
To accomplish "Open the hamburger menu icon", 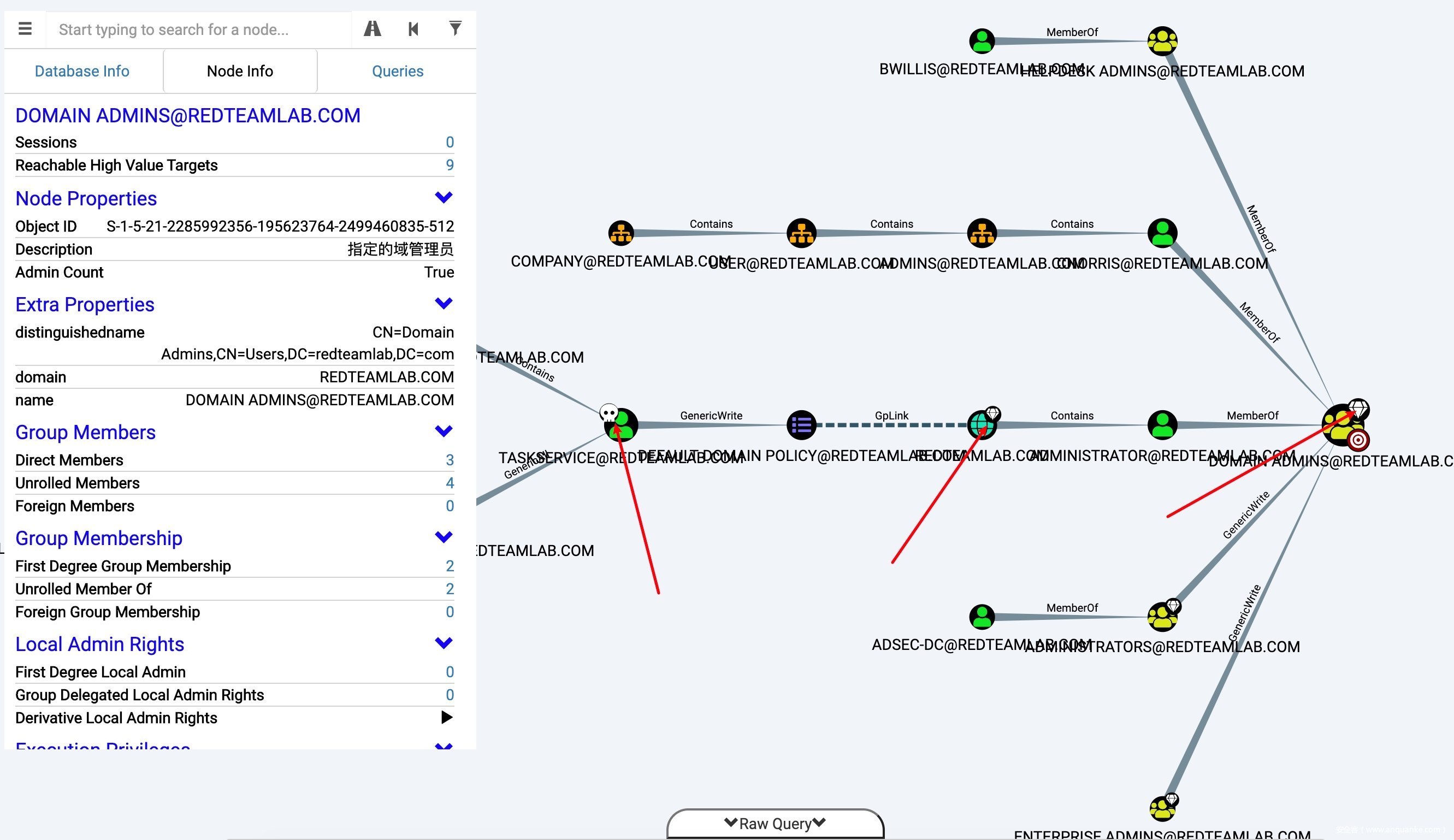I will pyautogui.click(x=25, y=29).
